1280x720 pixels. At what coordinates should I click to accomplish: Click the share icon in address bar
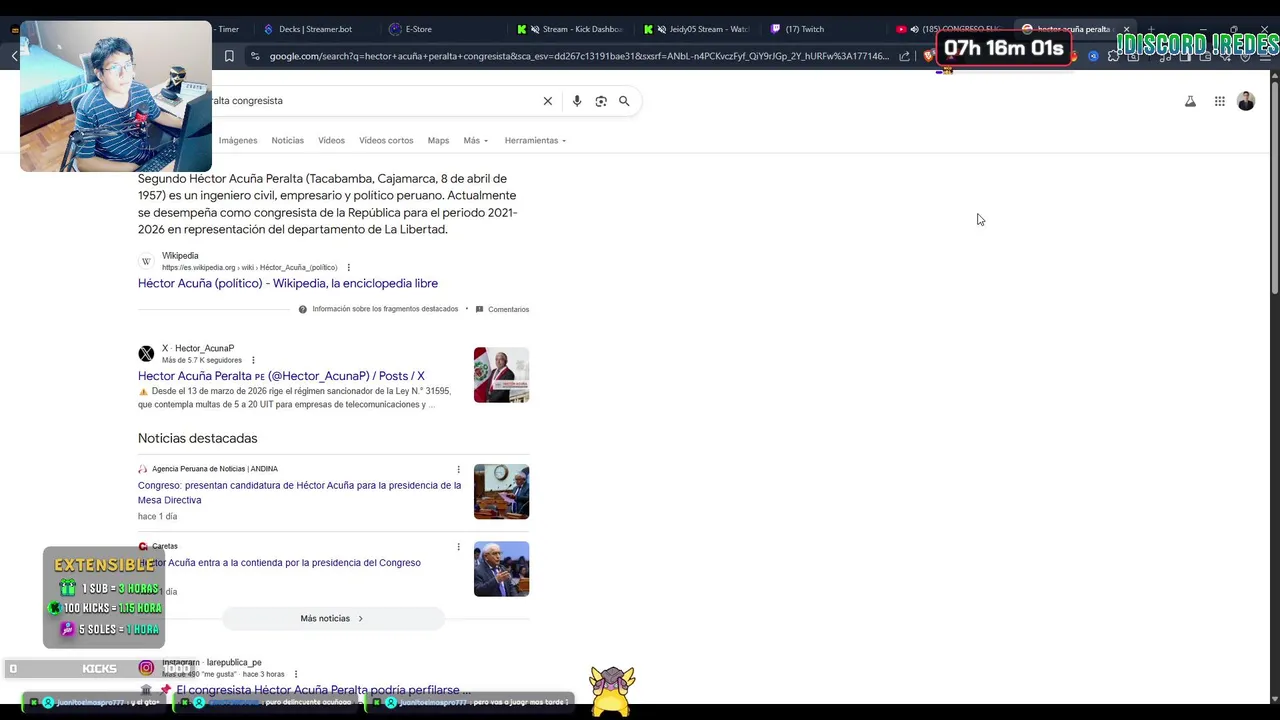(904, 56)
